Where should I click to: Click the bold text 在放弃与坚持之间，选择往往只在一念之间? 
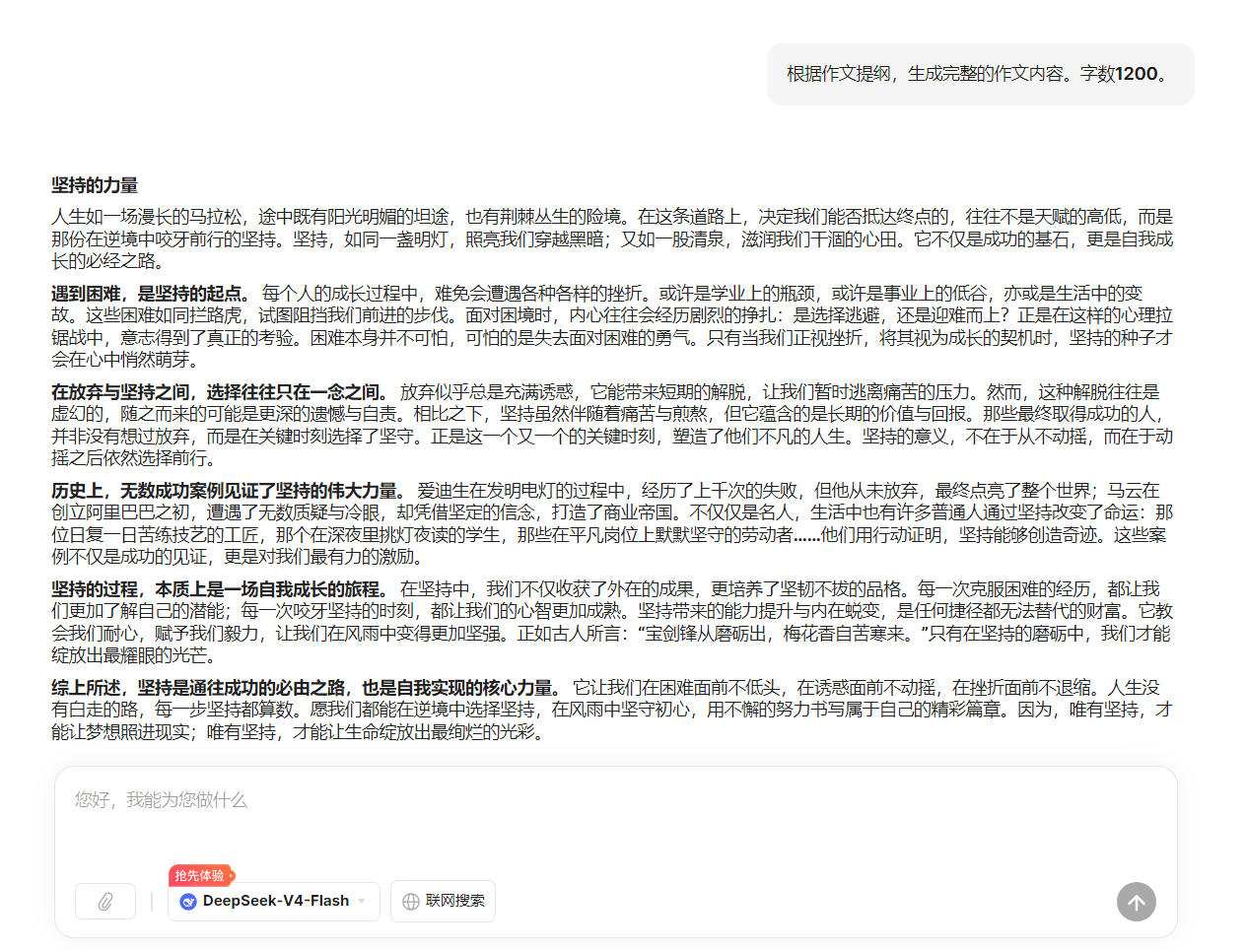(221, 392)
